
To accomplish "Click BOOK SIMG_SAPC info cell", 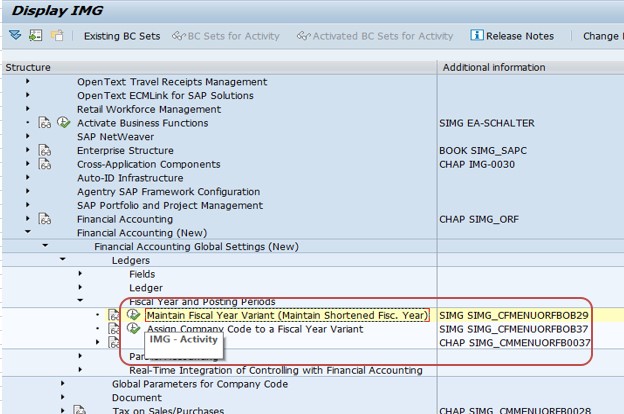I will pyautogui.click(x=483, y=150).
